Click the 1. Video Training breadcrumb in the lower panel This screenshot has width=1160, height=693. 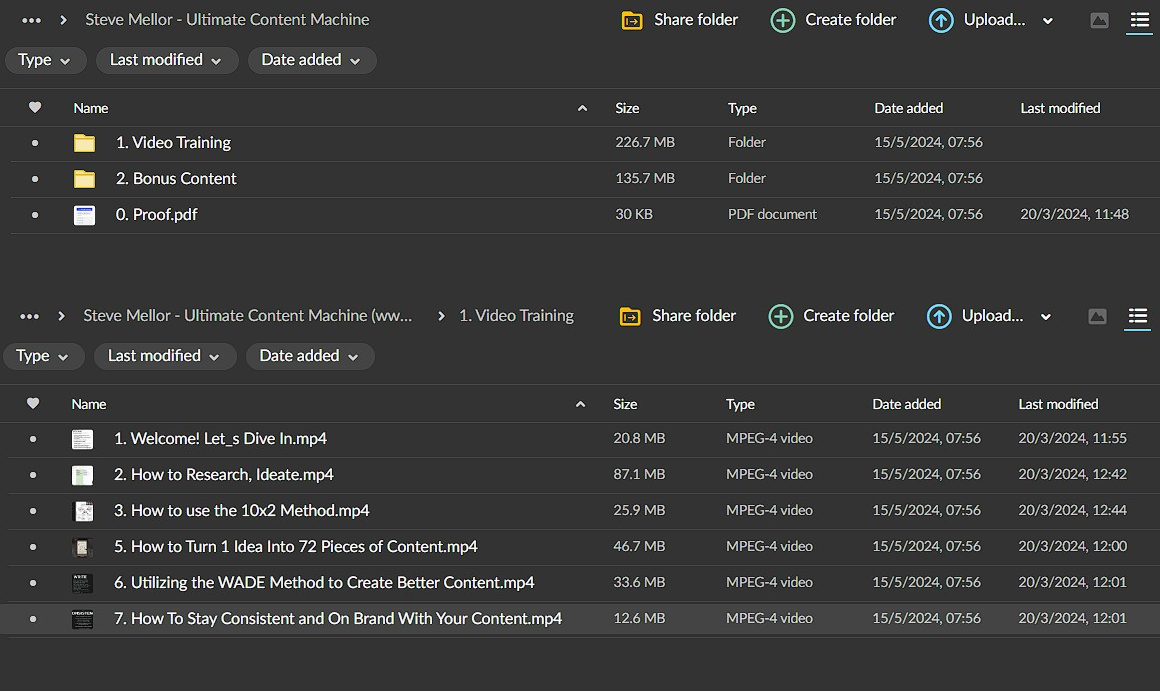pos(516,316)
